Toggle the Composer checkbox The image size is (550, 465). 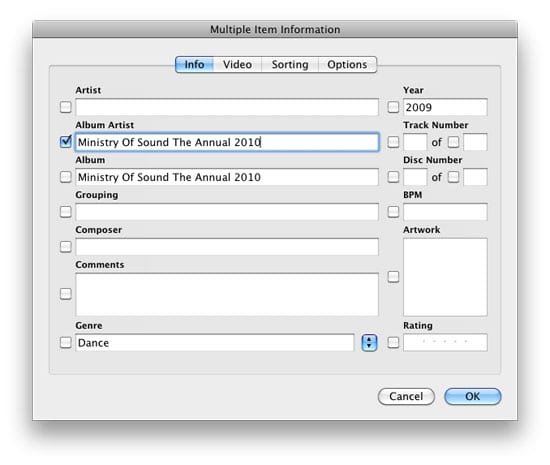[x=66, y=247]
